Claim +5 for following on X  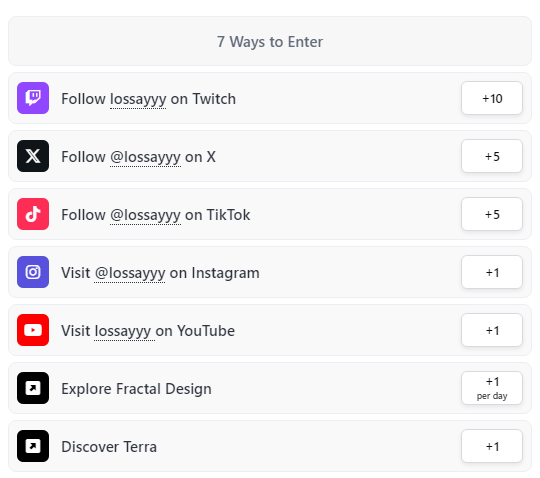[492, 156]
